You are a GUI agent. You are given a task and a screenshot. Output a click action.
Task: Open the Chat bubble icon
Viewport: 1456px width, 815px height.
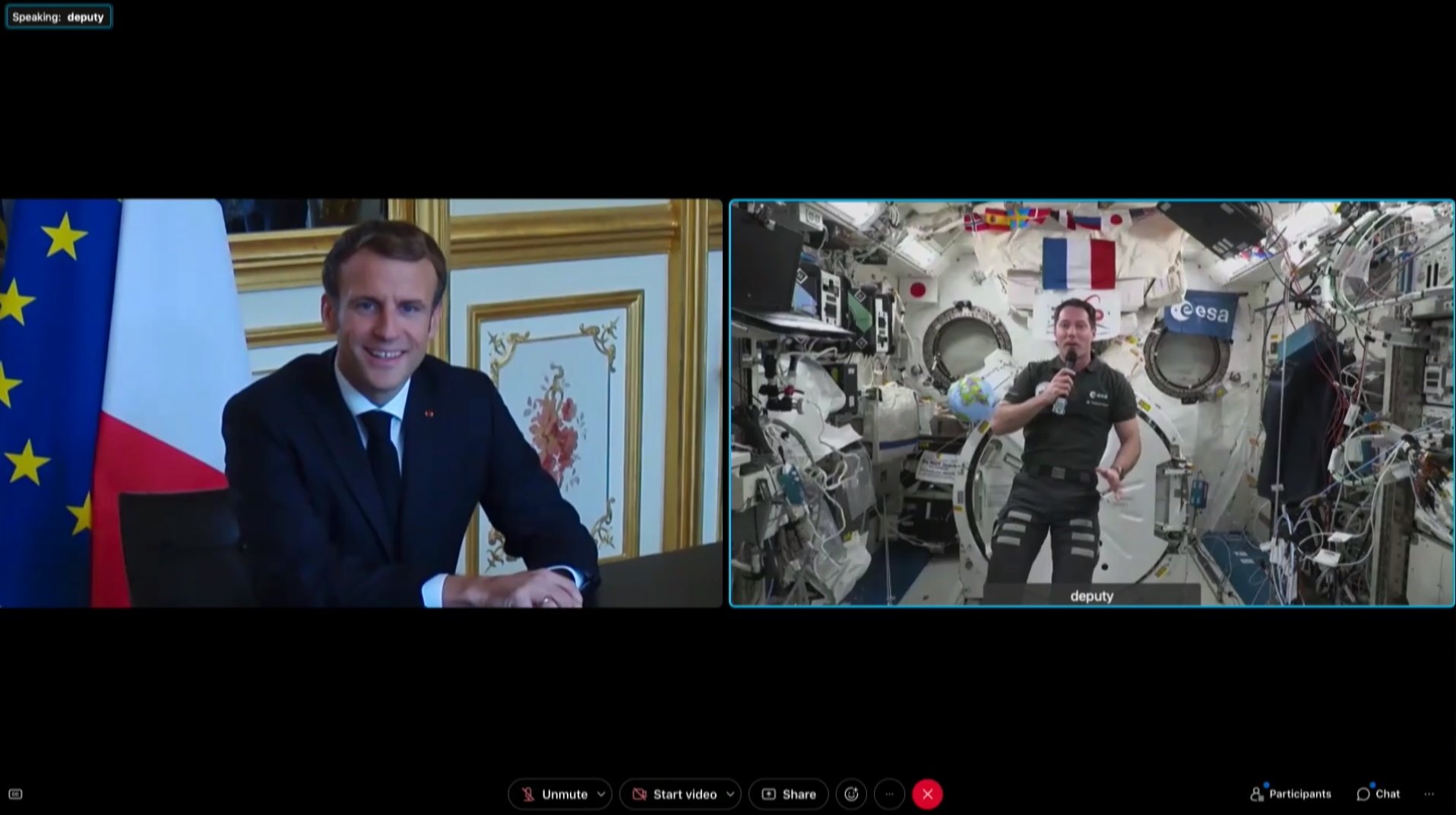[1363, 794]
